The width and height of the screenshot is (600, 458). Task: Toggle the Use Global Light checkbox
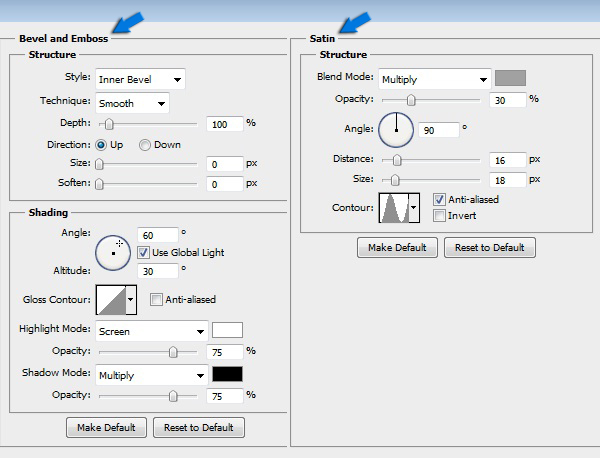143,252
